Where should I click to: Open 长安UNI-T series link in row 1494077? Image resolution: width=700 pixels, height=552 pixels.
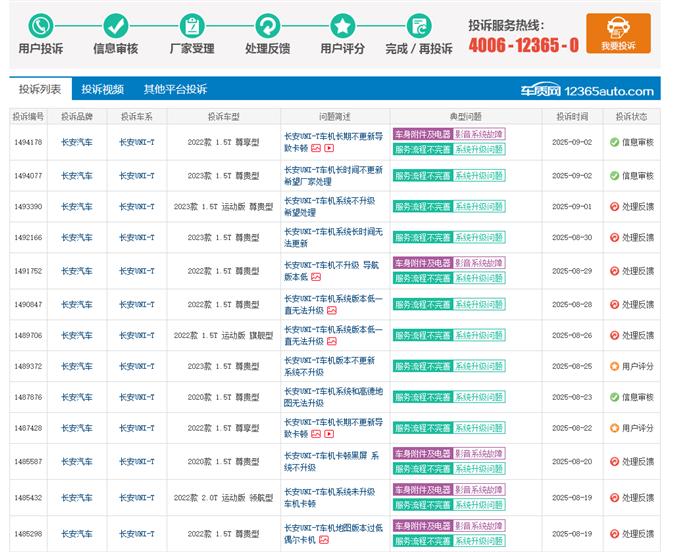pos(137,176)
